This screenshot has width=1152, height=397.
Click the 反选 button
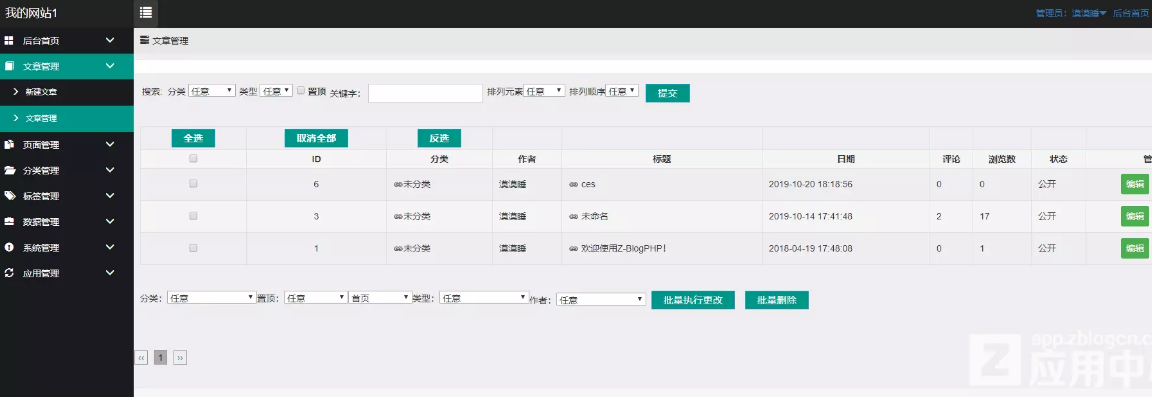coord(439,138)
